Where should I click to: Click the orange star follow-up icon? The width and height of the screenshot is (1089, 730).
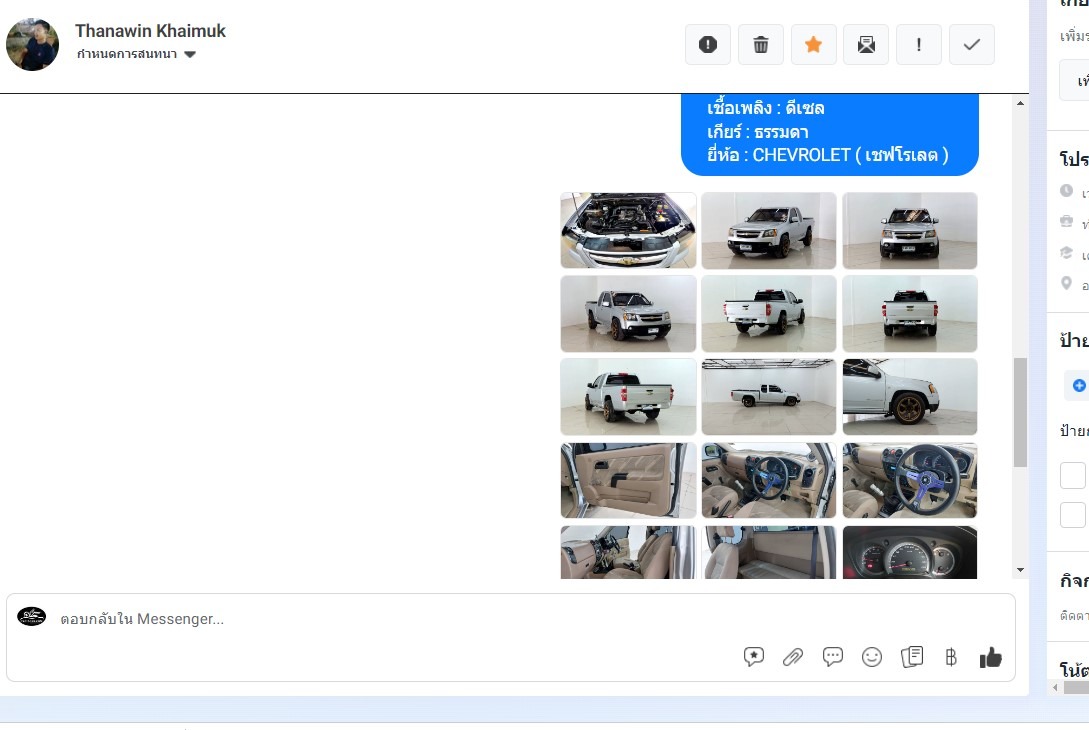coord(814,45)
